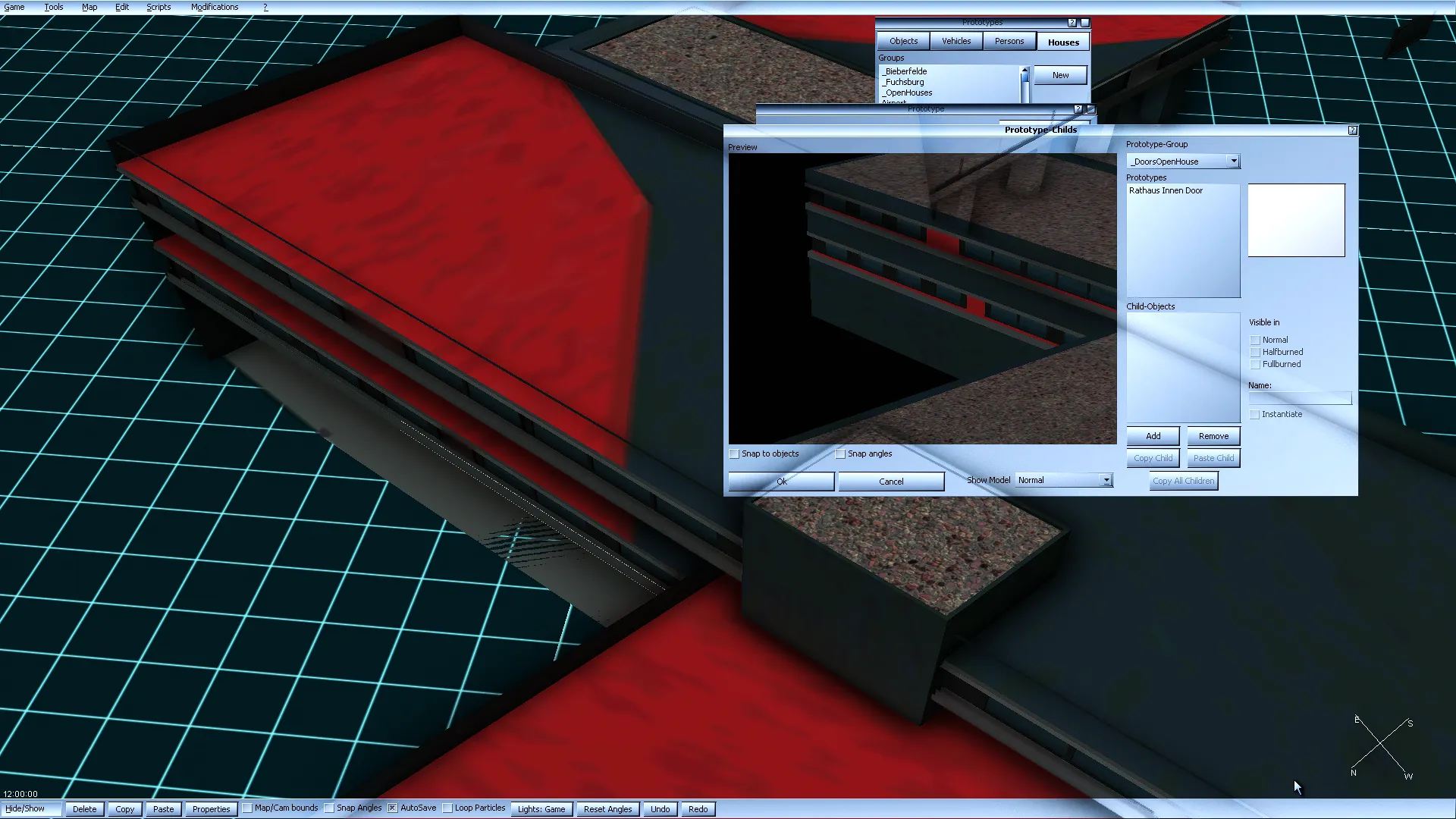1456x819 pixels.
Task: Open the Scripts menu
Action: [x=158, y=7]
